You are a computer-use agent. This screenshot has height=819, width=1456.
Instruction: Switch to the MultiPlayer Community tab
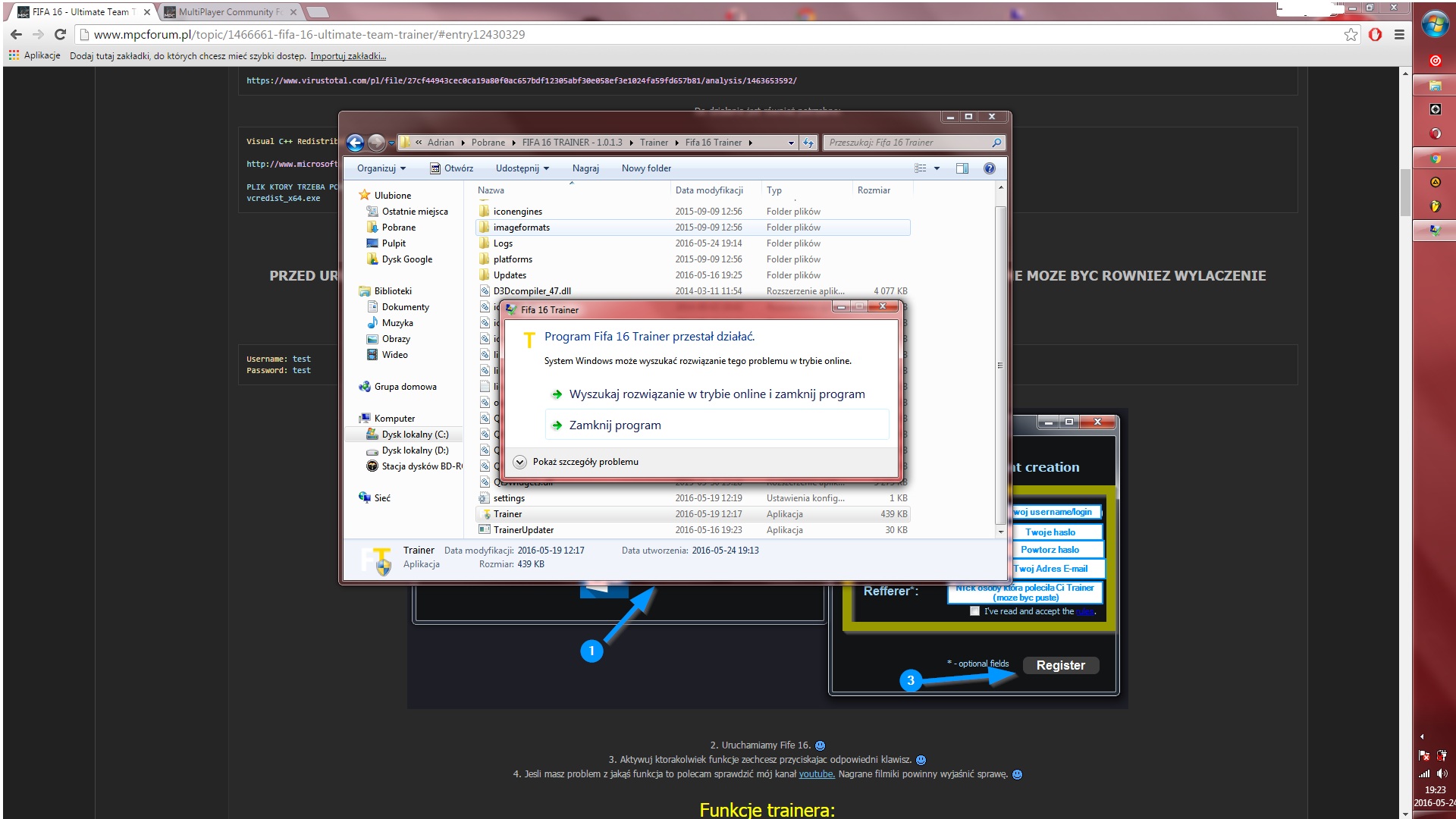(x=230, y=12)
